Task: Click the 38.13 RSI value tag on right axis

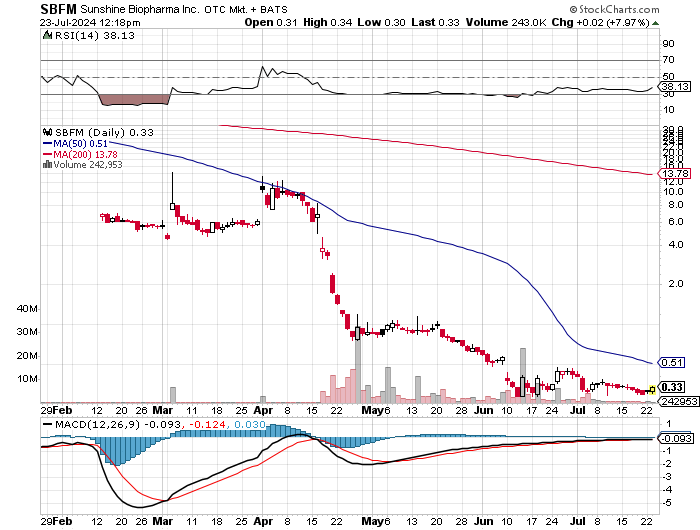Action: pyautogui.click(x=675, y=86)
